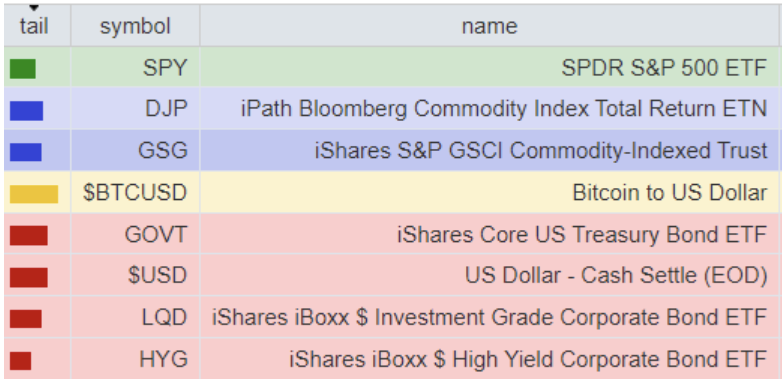Open SPDR S&P 500 ETF row

coord(391,68)
